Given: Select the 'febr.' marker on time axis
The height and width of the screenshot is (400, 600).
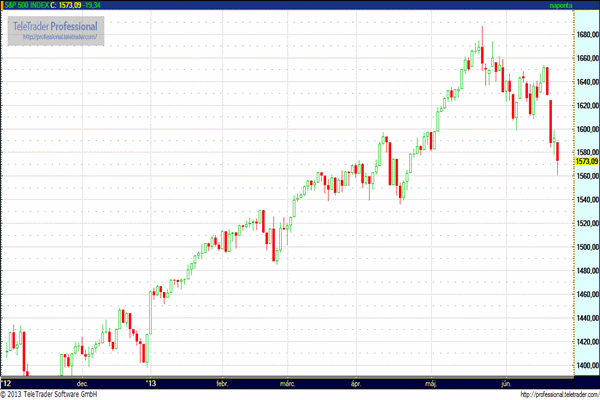Looking at the screenshot, I should pyautogui.click(x=222, y=382).
